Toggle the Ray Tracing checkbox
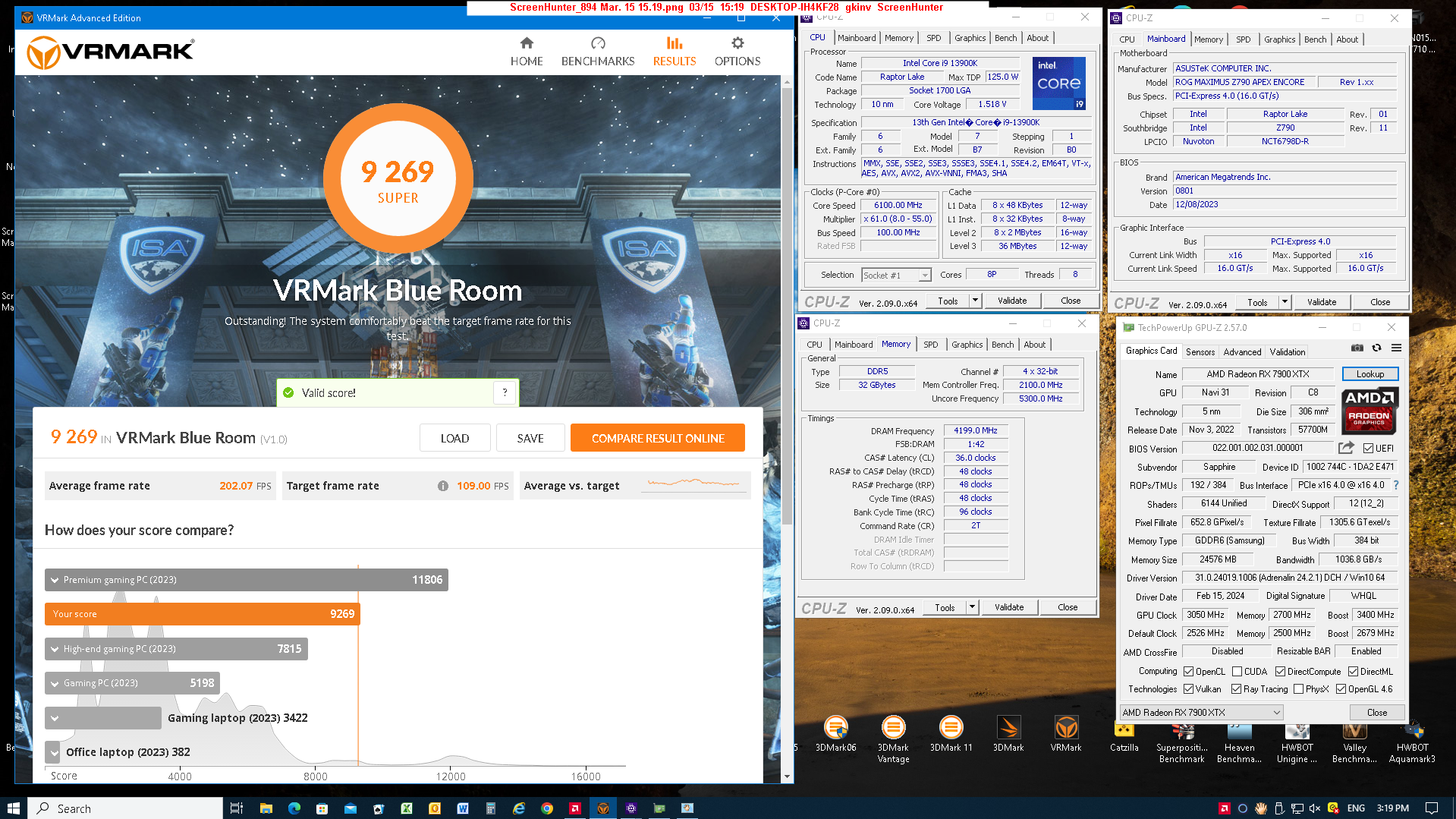This screenshot has height=819, width=1456. click(1237, 689)
